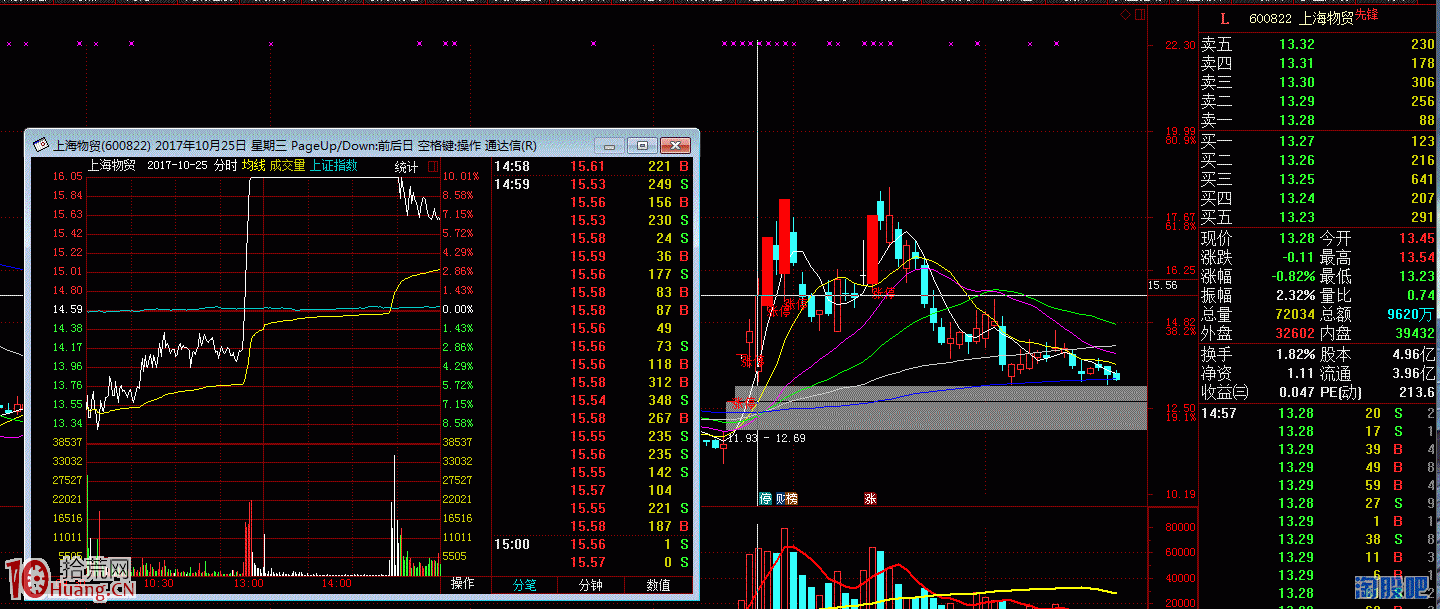Open the 分钟 tab in the popup

591,584
